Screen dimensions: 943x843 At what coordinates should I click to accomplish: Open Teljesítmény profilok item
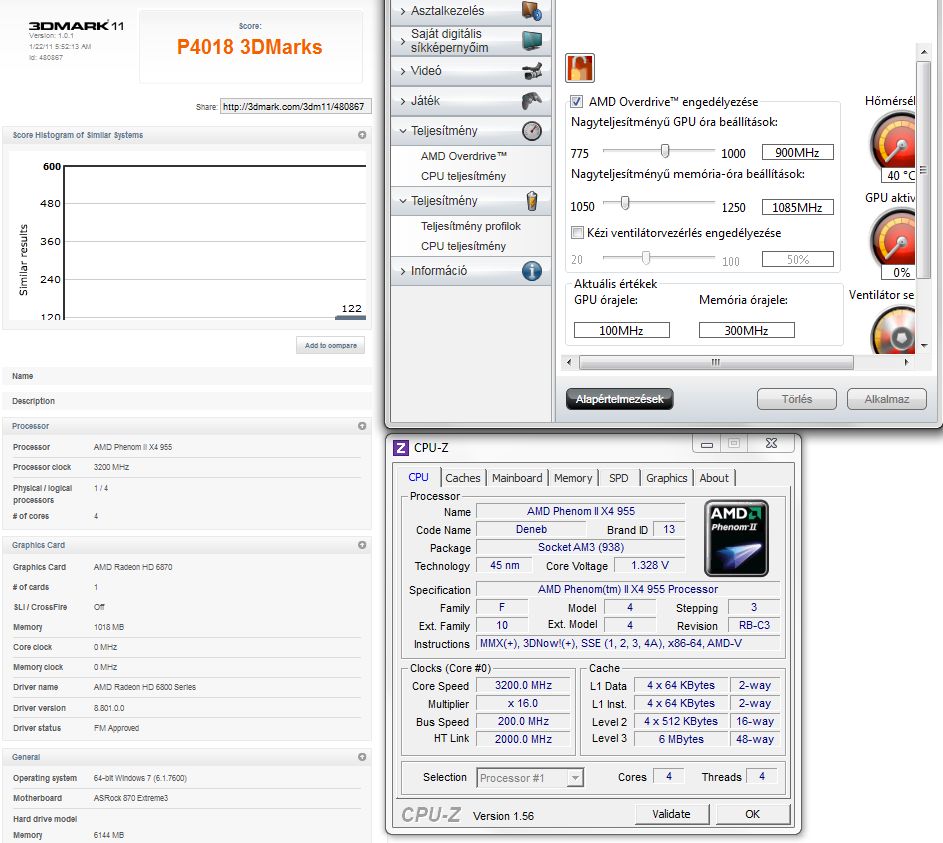471,226
